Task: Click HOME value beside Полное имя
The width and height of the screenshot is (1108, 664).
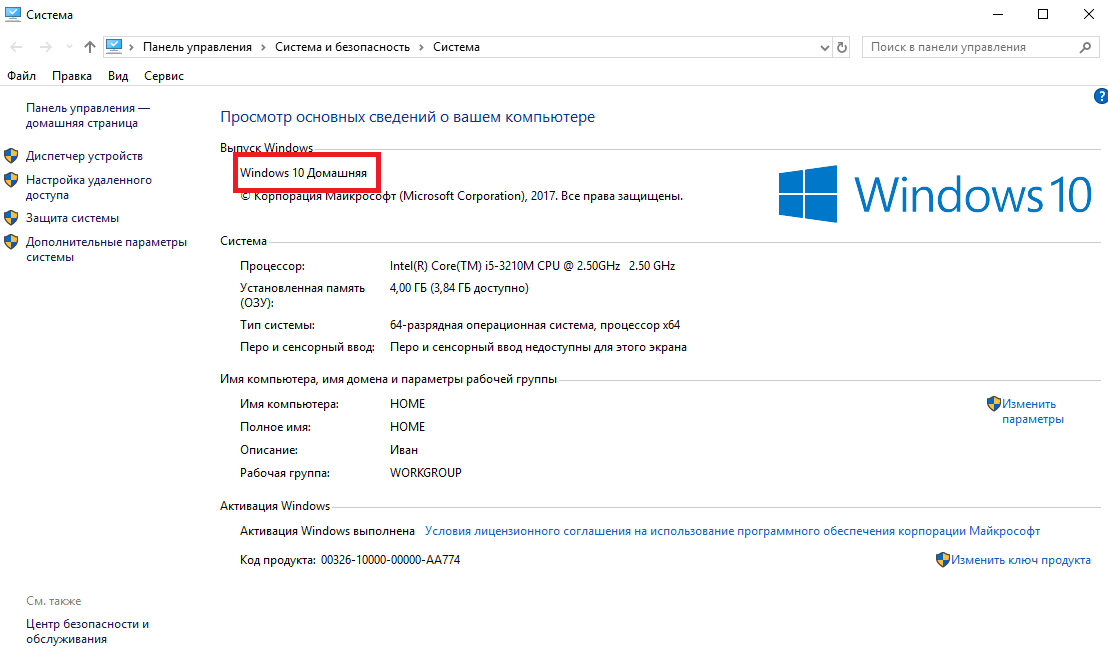Action: [407, 427]
